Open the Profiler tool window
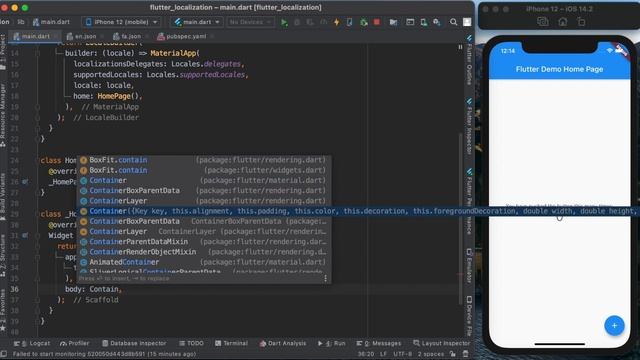The image size is (640, 360). coord(74,343)
